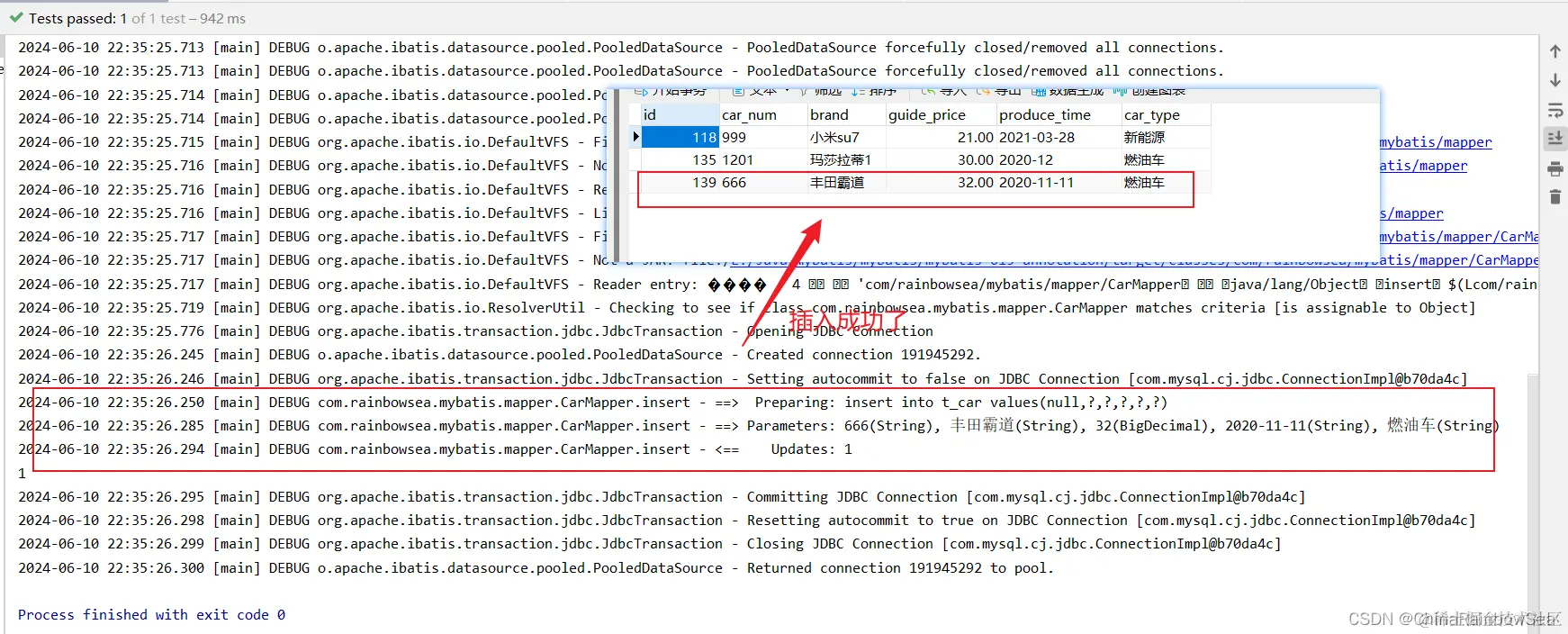Click the 'Created connection 191945292.' log line
The width and height of the screenshot is (1568, 634).
tap(500, 355)
